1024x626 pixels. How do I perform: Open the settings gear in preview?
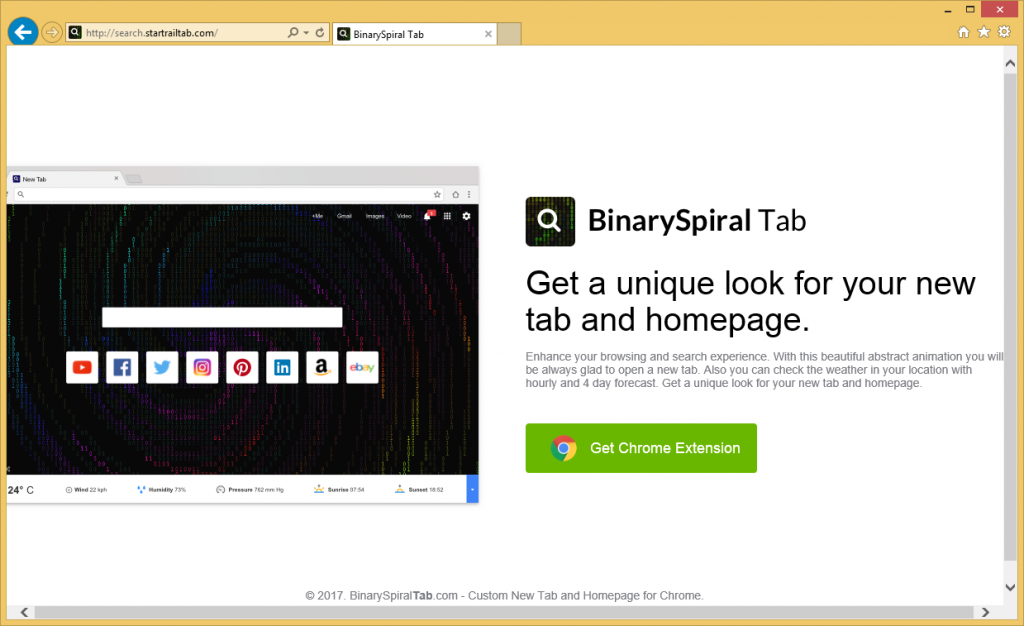[x=466, y=216]
